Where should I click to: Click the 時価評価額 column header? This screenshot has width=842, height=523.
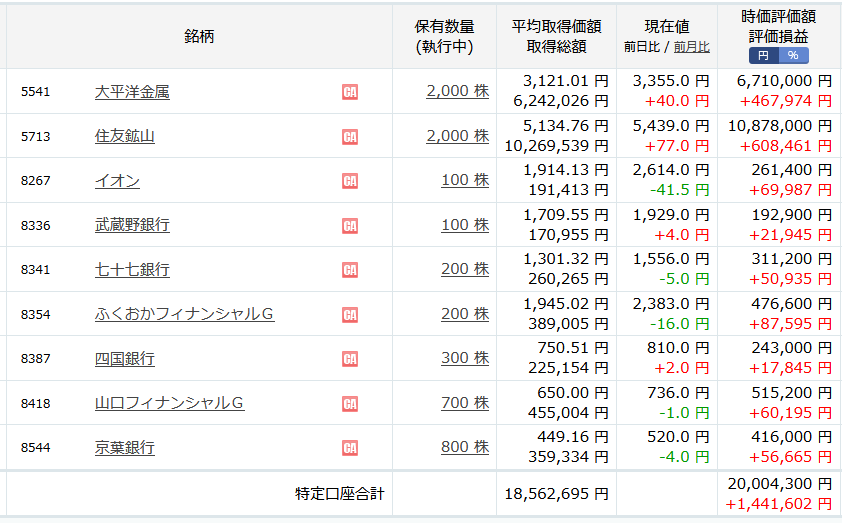(x=779, y=16)
